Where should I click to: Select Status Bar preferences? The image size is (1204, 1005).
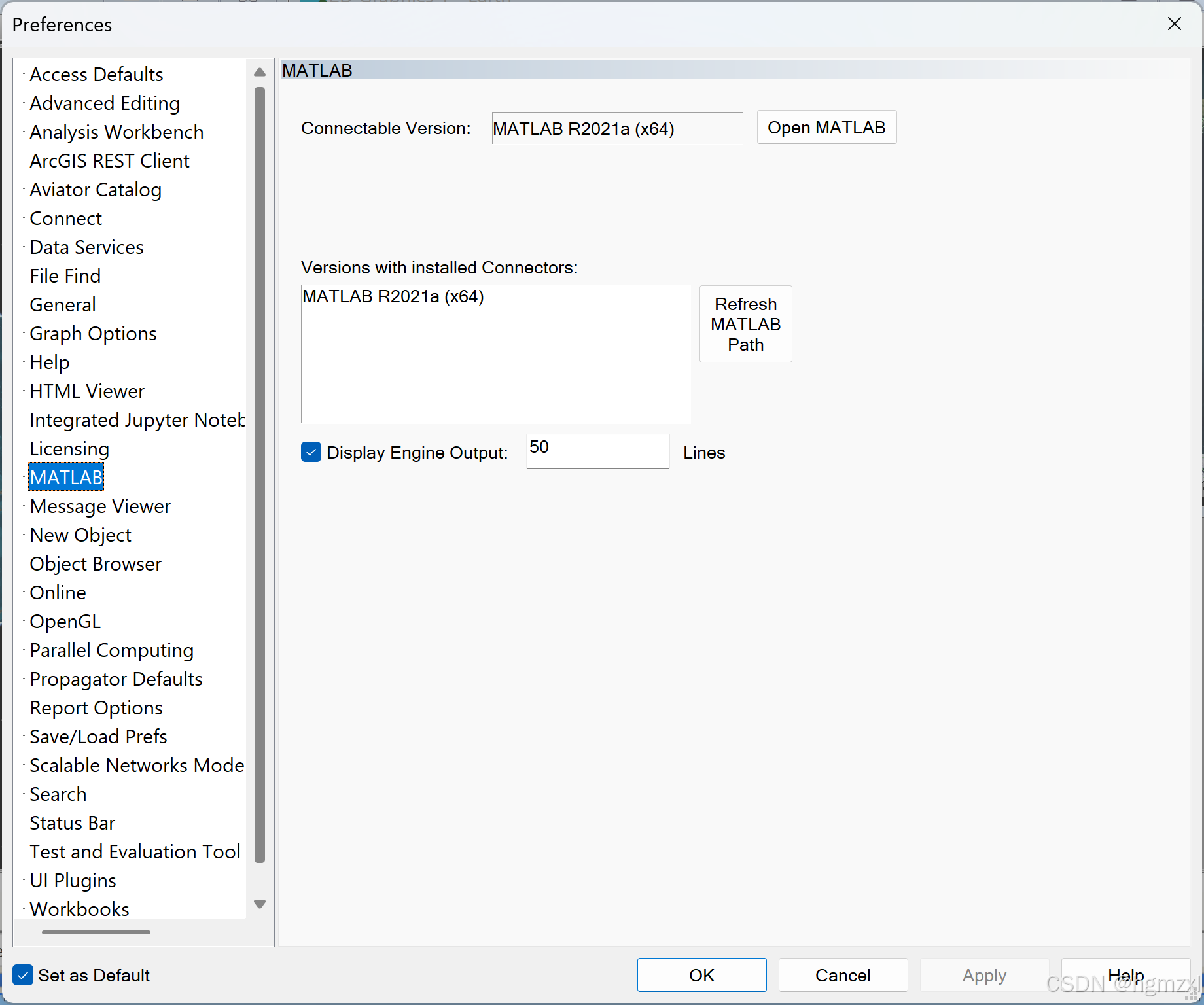[x=72, y=823]
